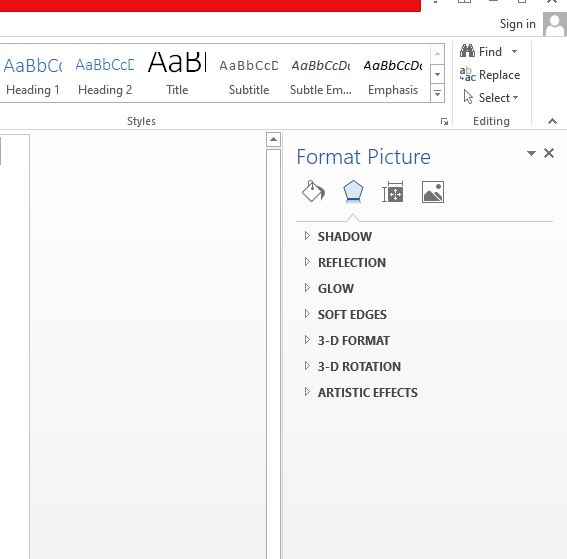Expand the ARTISTIC EFFECTS section

pyautogui.click(x=361, y=393)
